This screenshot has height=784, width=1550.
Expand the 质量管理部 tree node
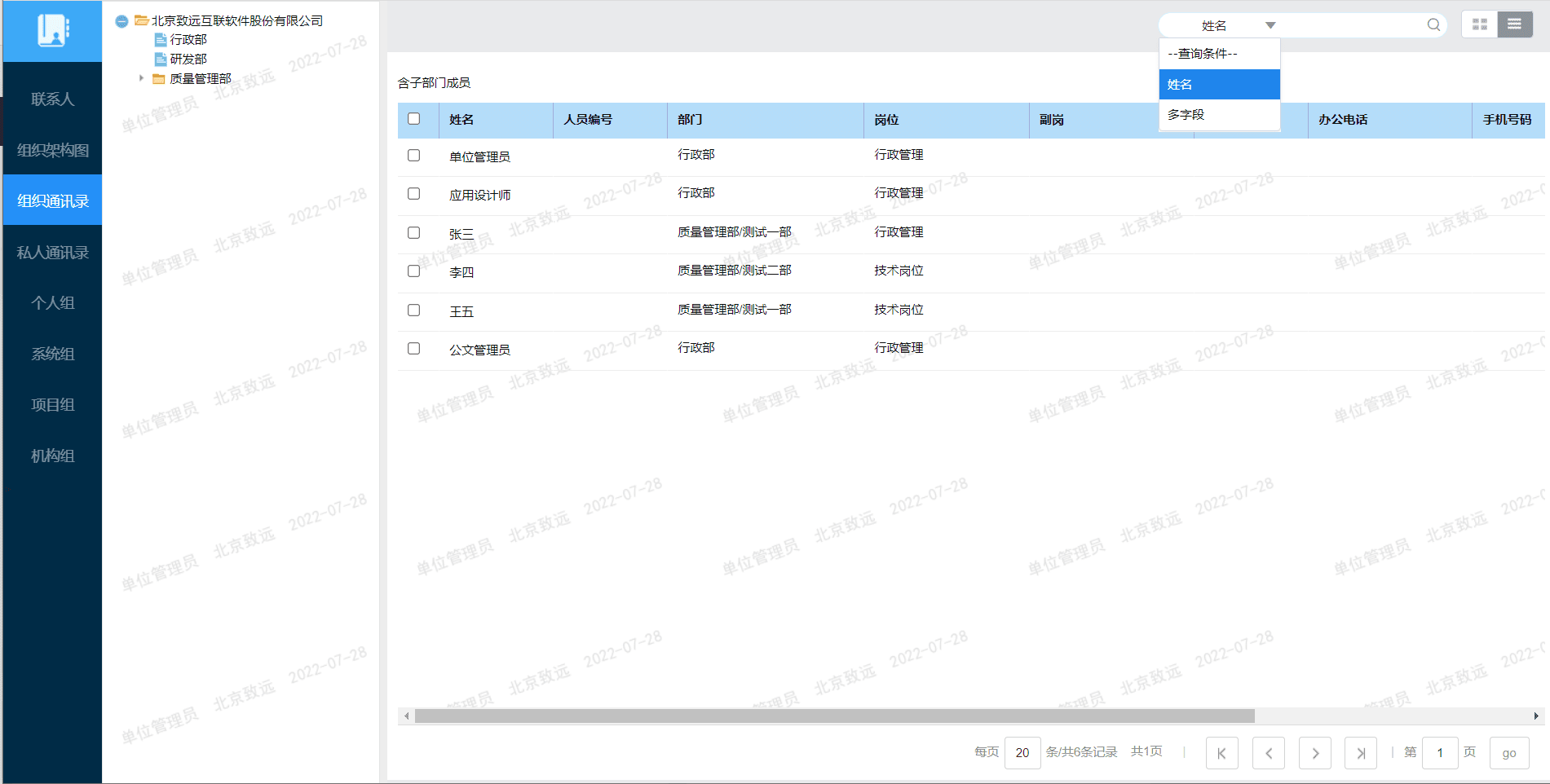pyautogui.click(x=141, y=78)
